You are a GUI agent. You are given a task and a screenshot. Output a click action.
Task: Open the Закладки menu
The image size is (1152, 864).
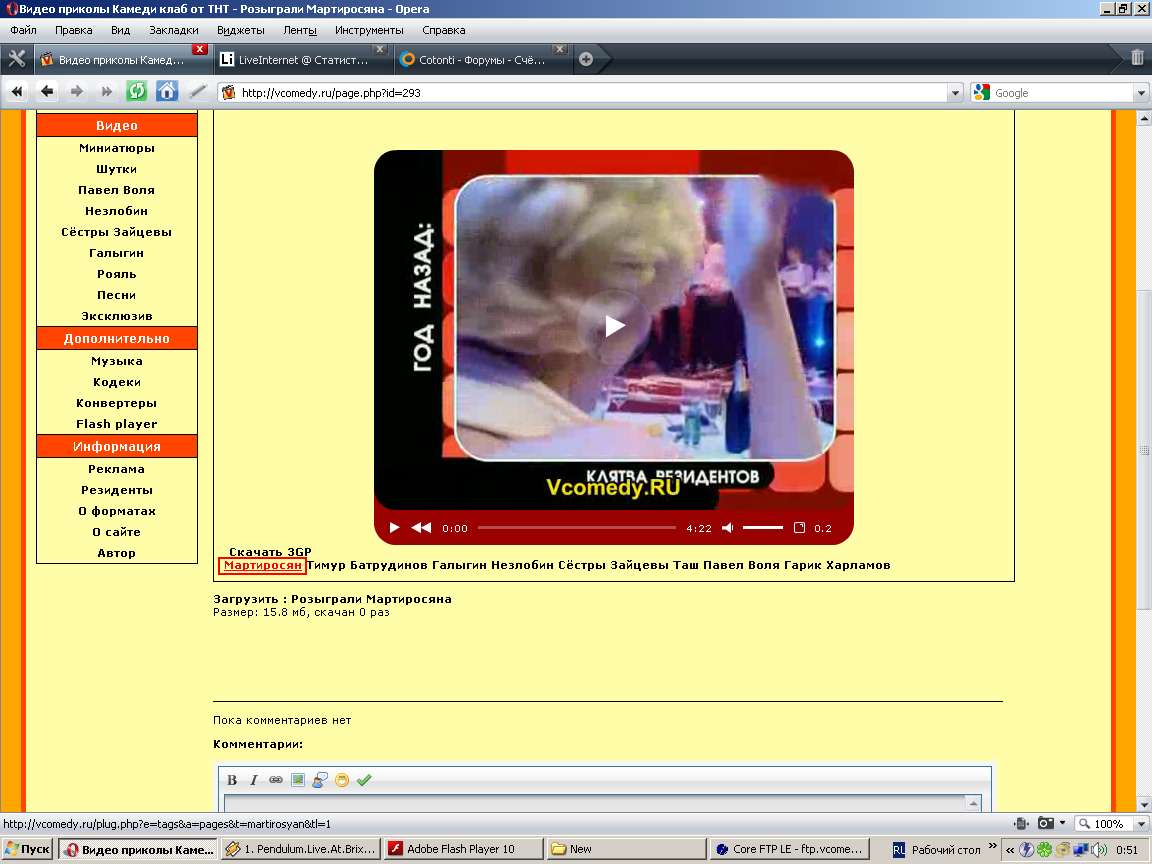coord(173,30)
